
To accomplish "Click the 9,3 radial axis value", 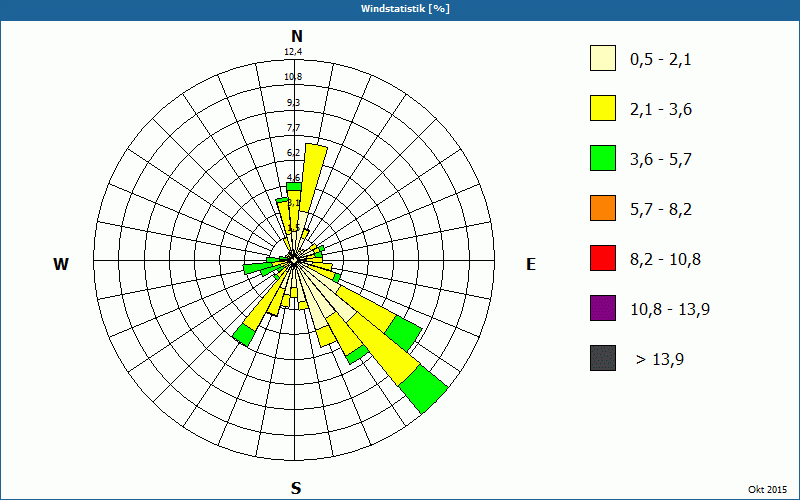I will pos(293,103).
